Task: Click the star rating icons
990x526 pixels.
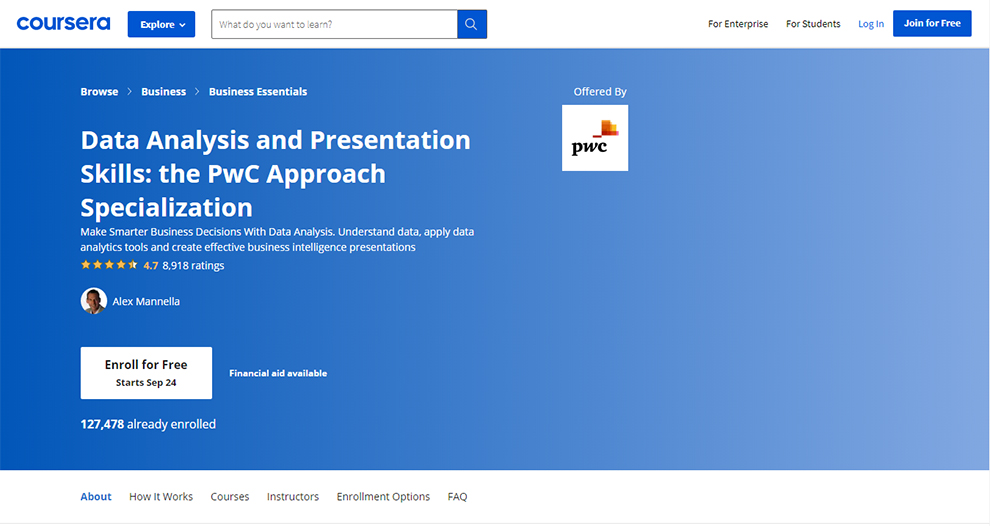Action: (109, 266)
